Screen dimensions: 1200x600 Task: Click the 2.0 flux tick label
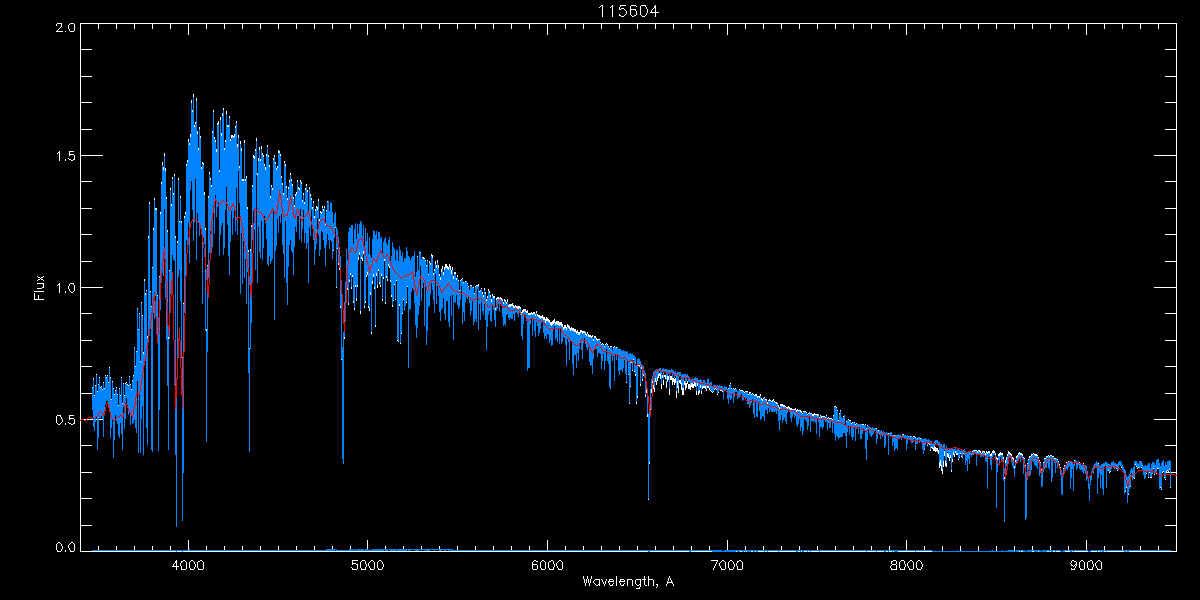pyautogui.click(x=65, y=27)
